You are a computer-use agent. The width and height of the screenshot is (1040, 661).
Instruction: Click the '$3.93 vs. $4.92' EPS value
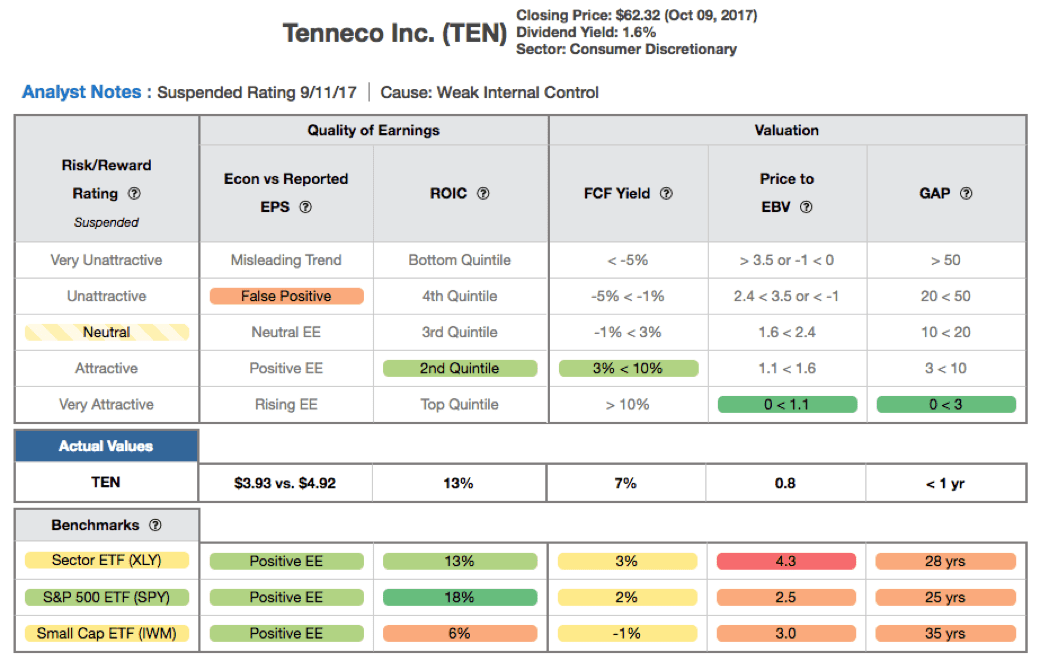pyautogui.click(x=285, y=483)
